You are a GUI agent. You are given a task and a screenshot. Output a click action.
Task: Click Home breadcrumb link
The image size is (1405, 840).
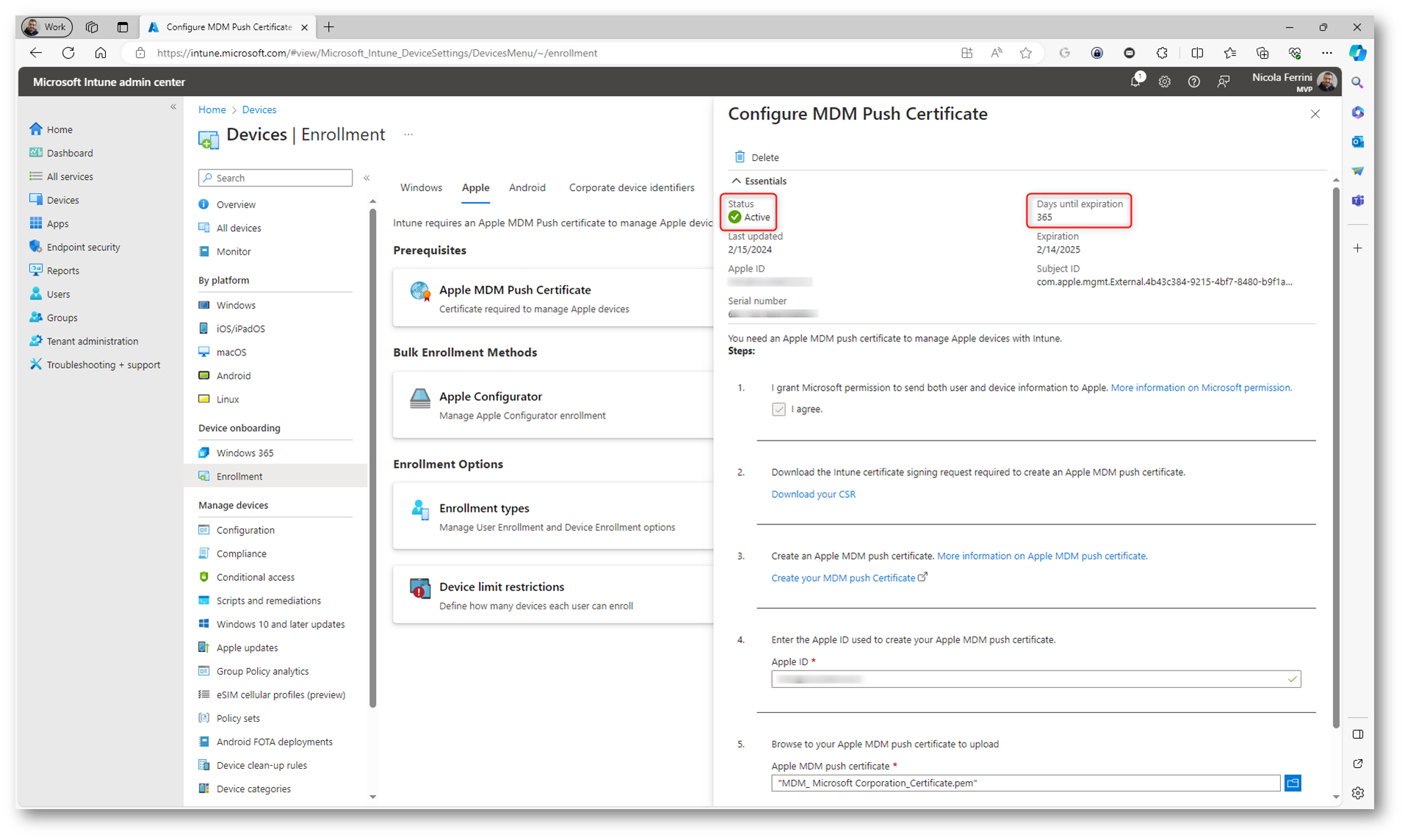(212, 109)
